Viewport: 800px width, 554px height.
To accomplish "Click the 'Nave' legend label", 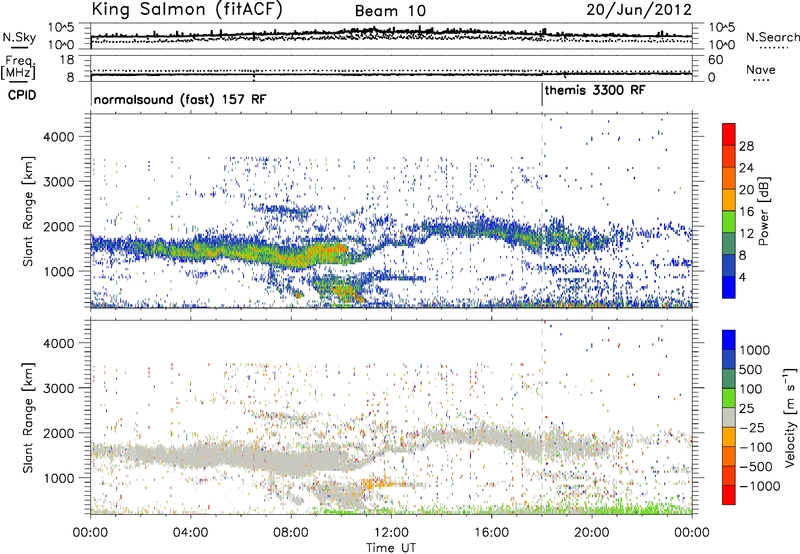I will point(760,69).
